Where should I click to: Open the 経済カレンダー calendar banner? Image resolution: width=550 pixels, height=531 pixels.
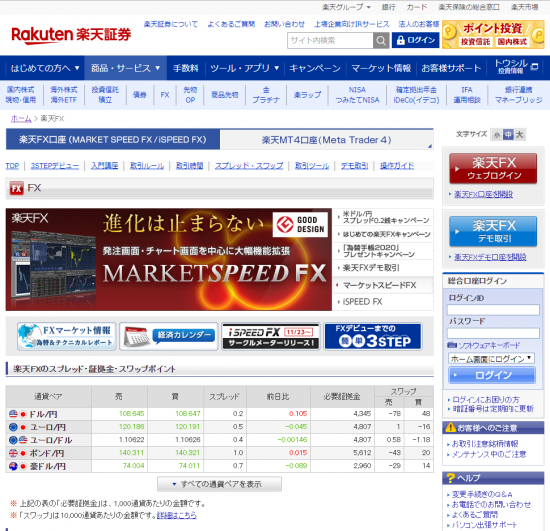click(x=169, y=336)
